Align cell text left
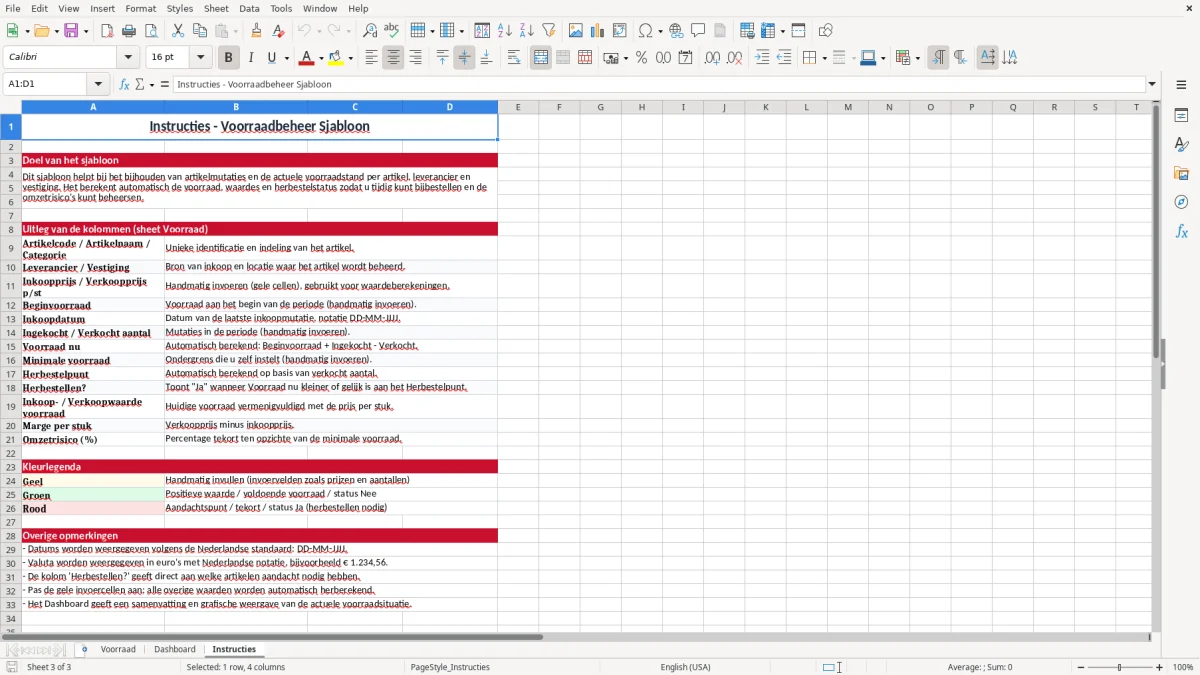Screen dimensions: 1200x675 pos(372,58)
